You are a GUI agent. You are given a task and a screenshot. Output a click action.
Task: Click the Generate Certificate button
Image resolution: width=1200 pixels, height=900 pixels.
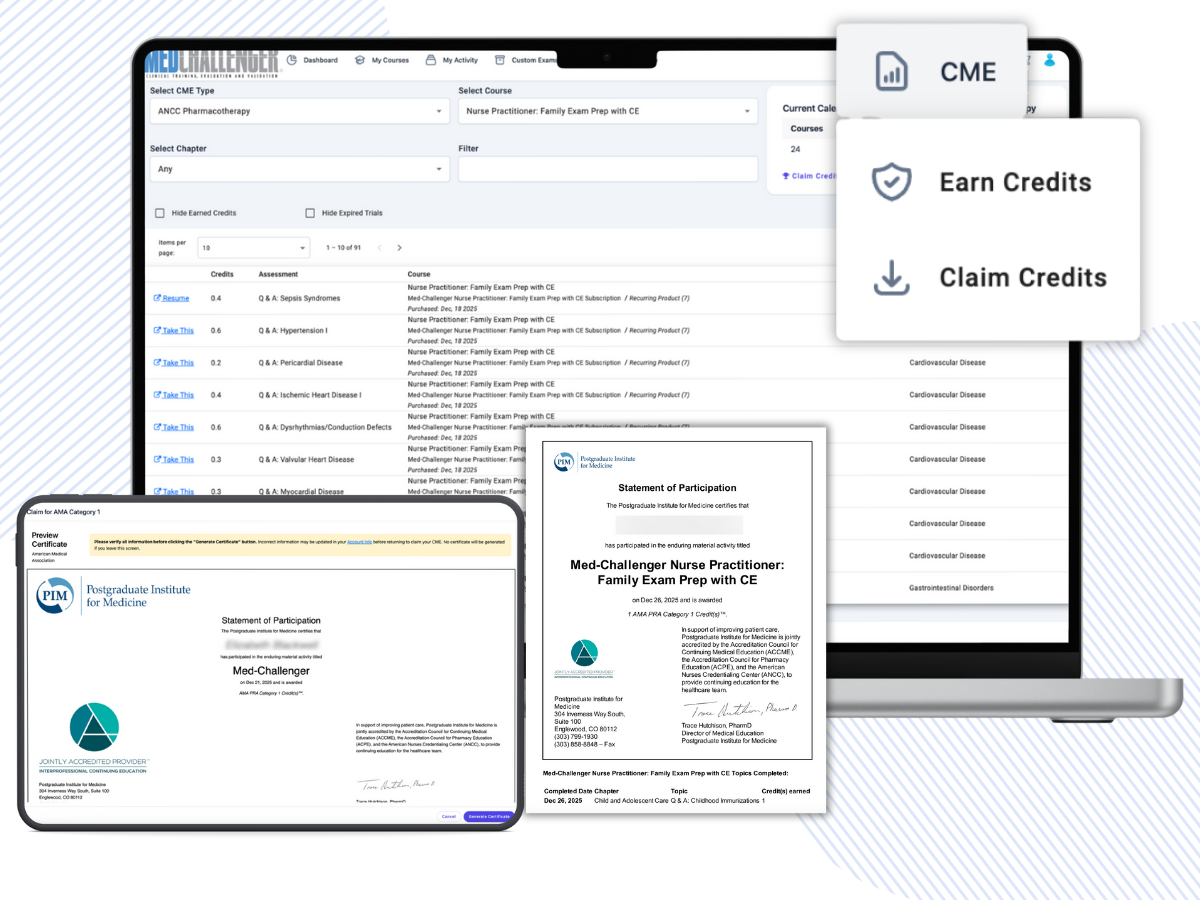488,816
